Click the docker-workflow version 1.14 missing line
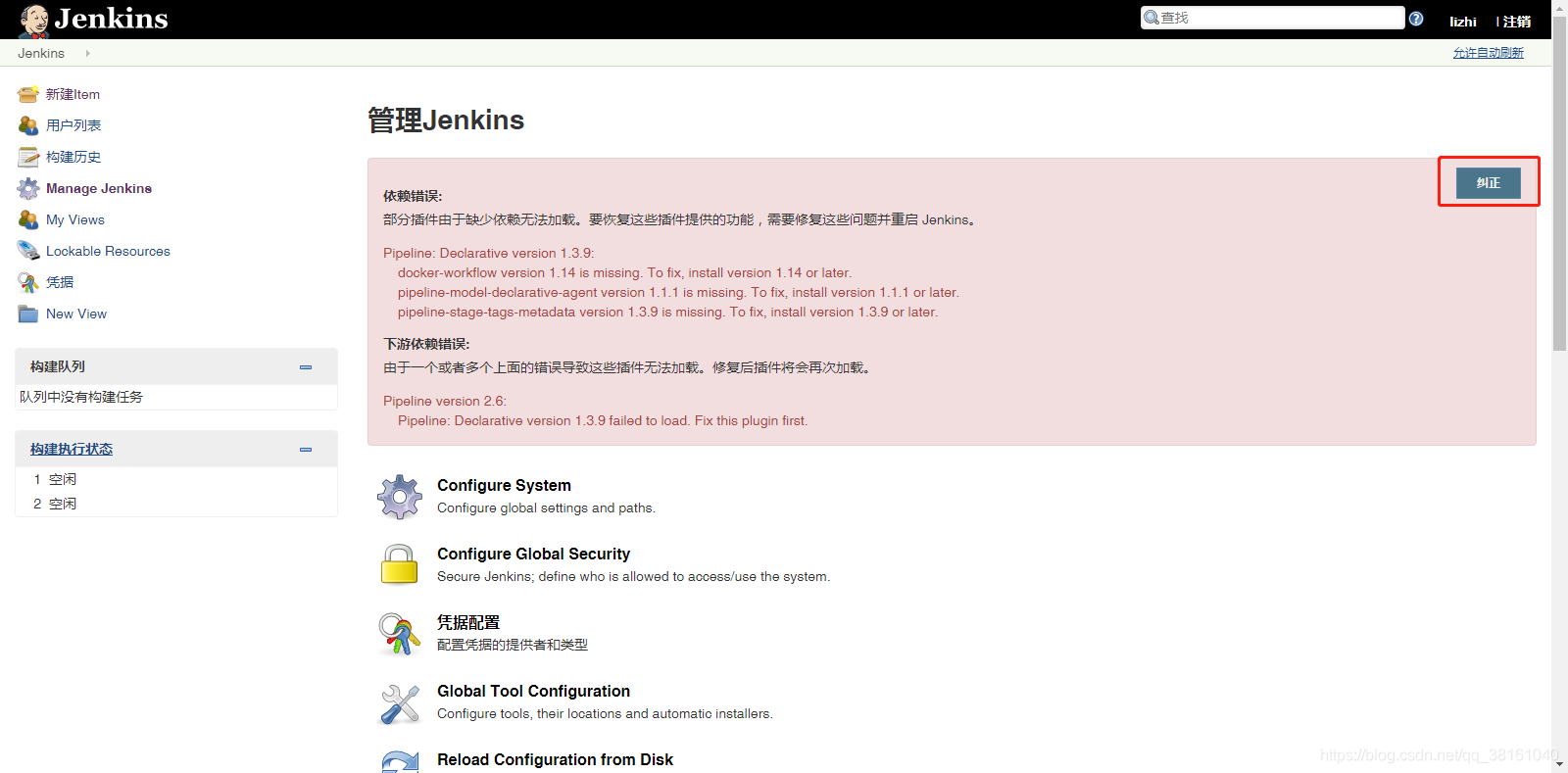Viewport: 1568px width, 773px height. pos(624,272)
